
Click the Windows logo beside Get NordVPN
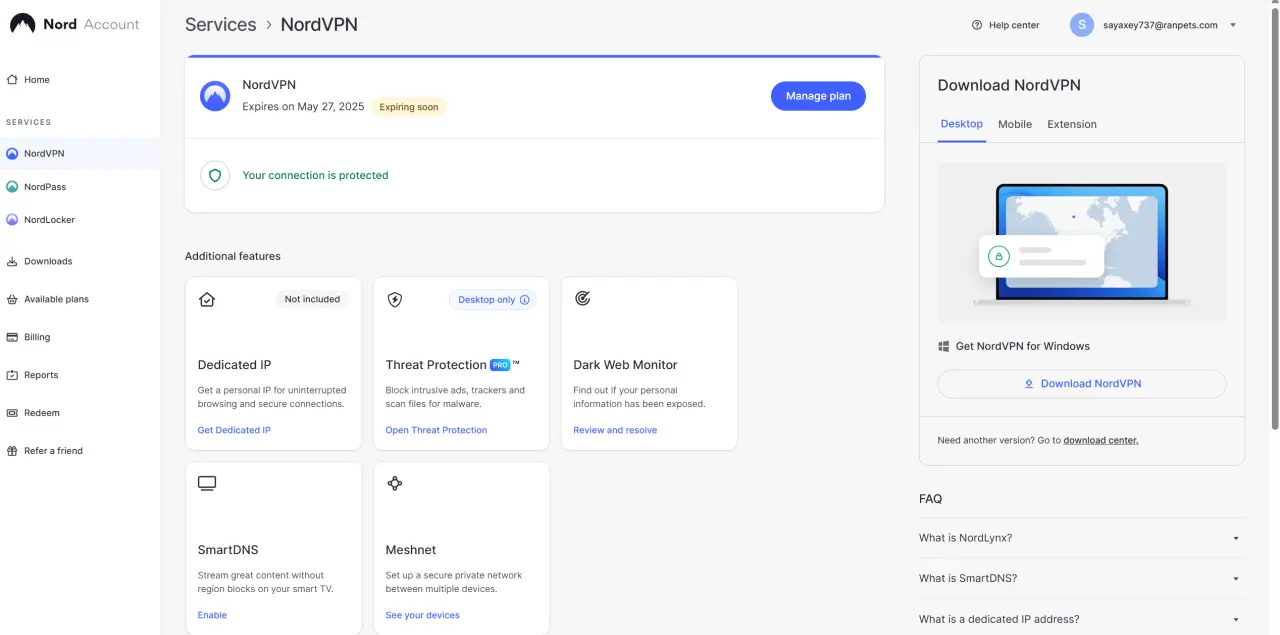click(943, 346)
